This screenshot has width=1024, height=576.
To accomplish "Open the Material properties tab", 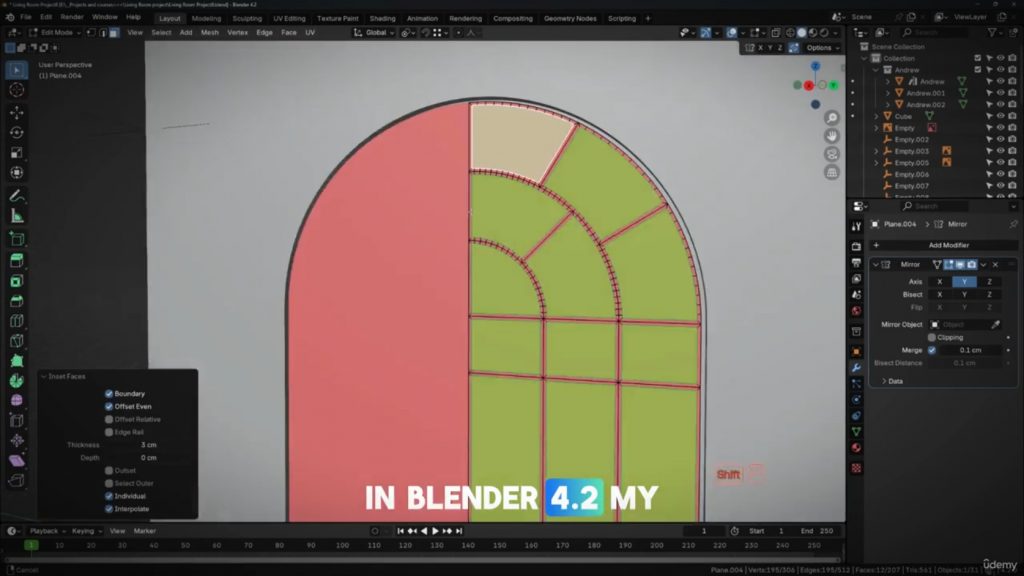I will (856, 448).
